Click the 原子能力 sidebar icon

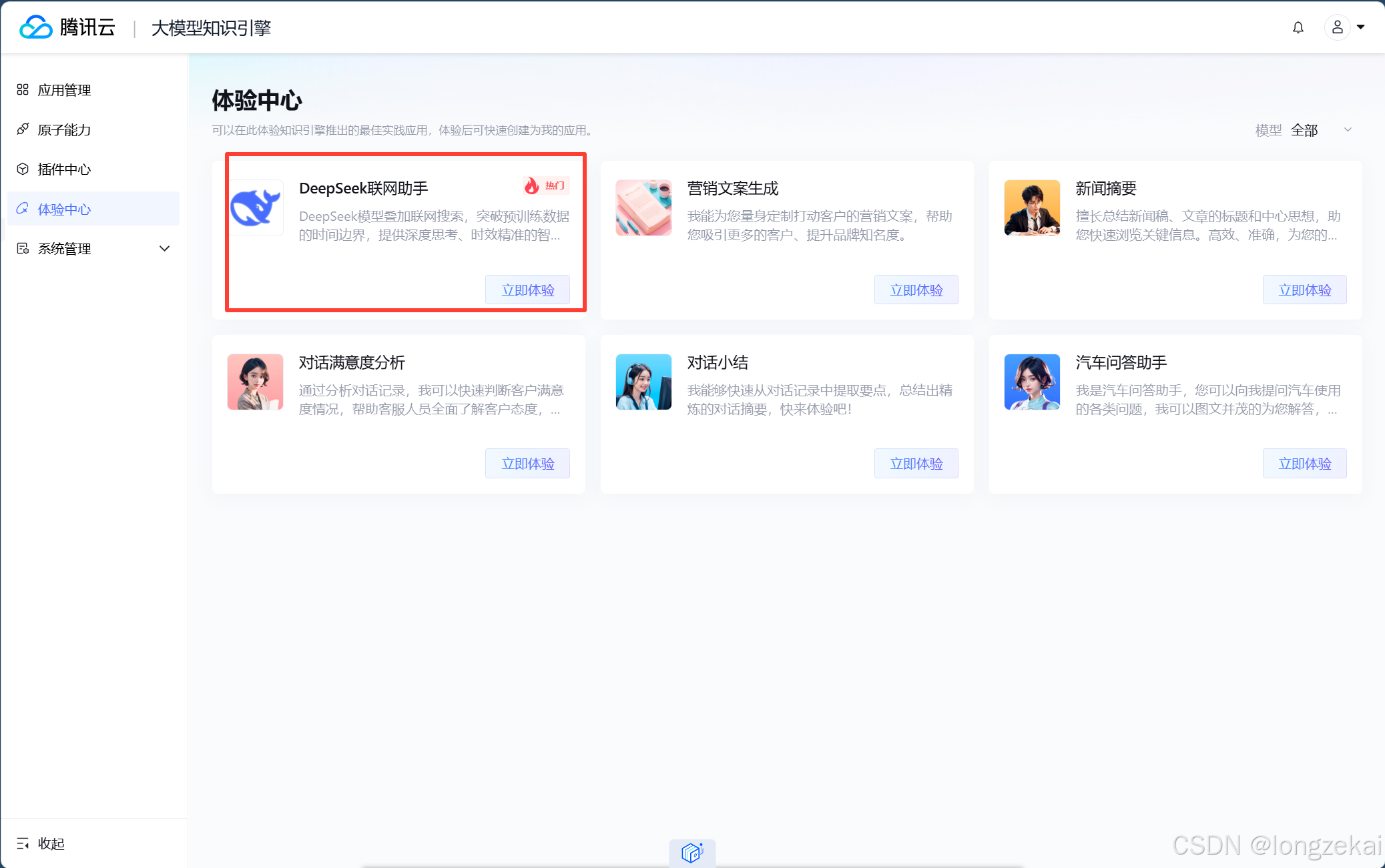[x=23, y=129]
